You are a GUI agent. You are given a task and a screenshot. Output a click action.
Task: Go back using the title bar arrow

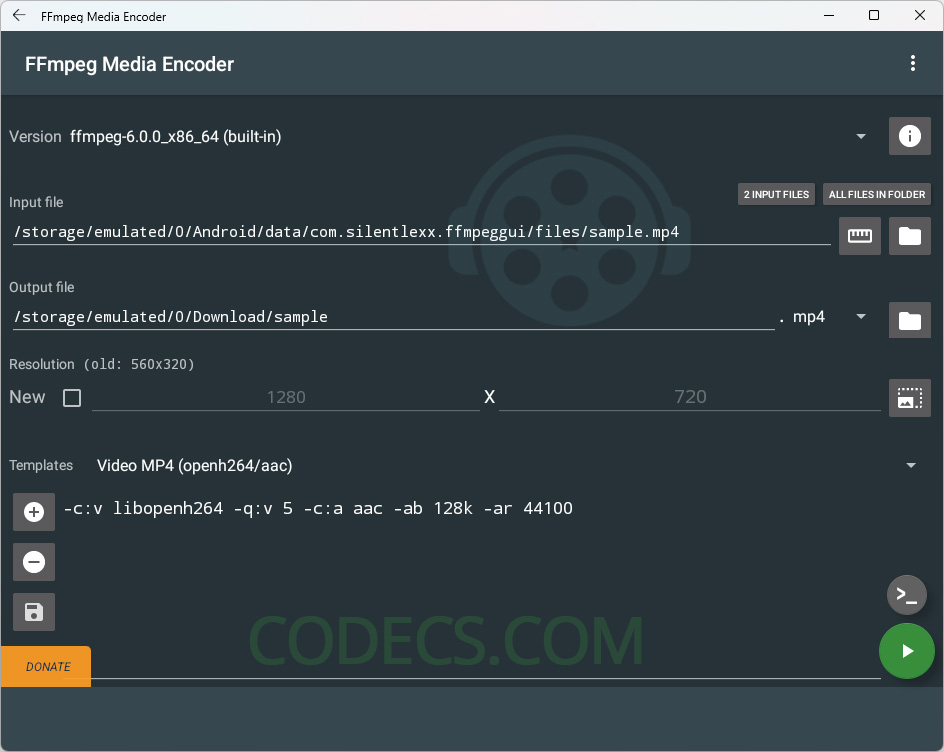19,16
